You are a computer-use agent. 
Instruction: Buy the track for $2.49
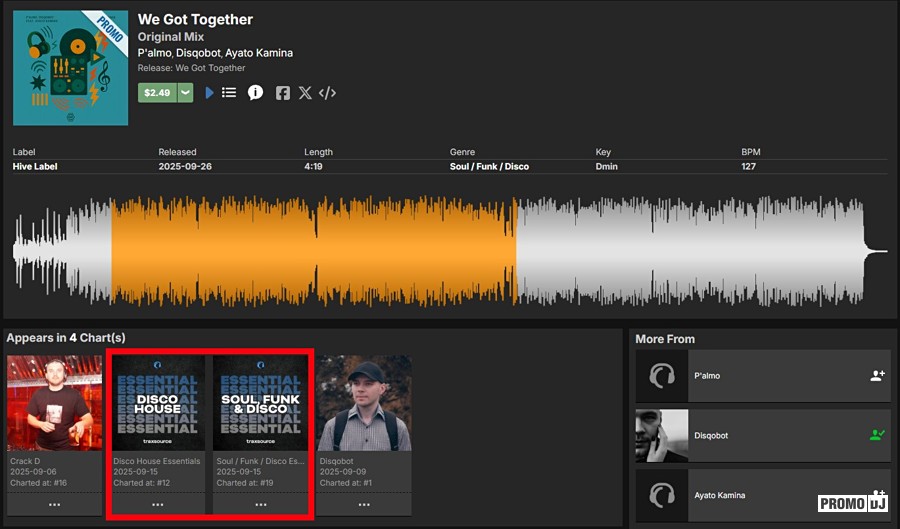(x=157, y=93)
